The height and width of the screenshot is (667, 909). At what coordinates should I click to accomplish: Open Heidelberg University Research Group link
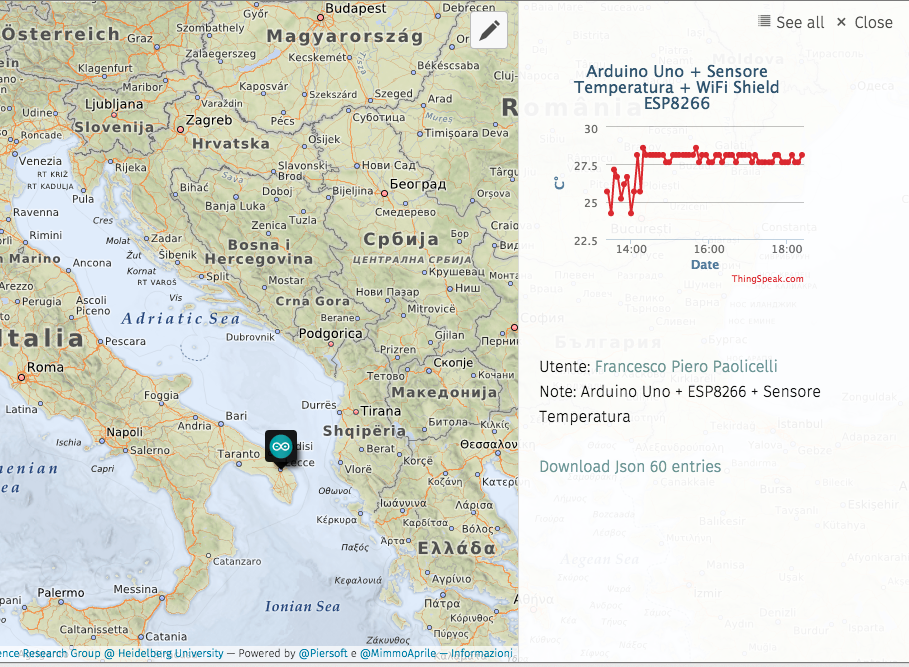click(x=111, y=653)
